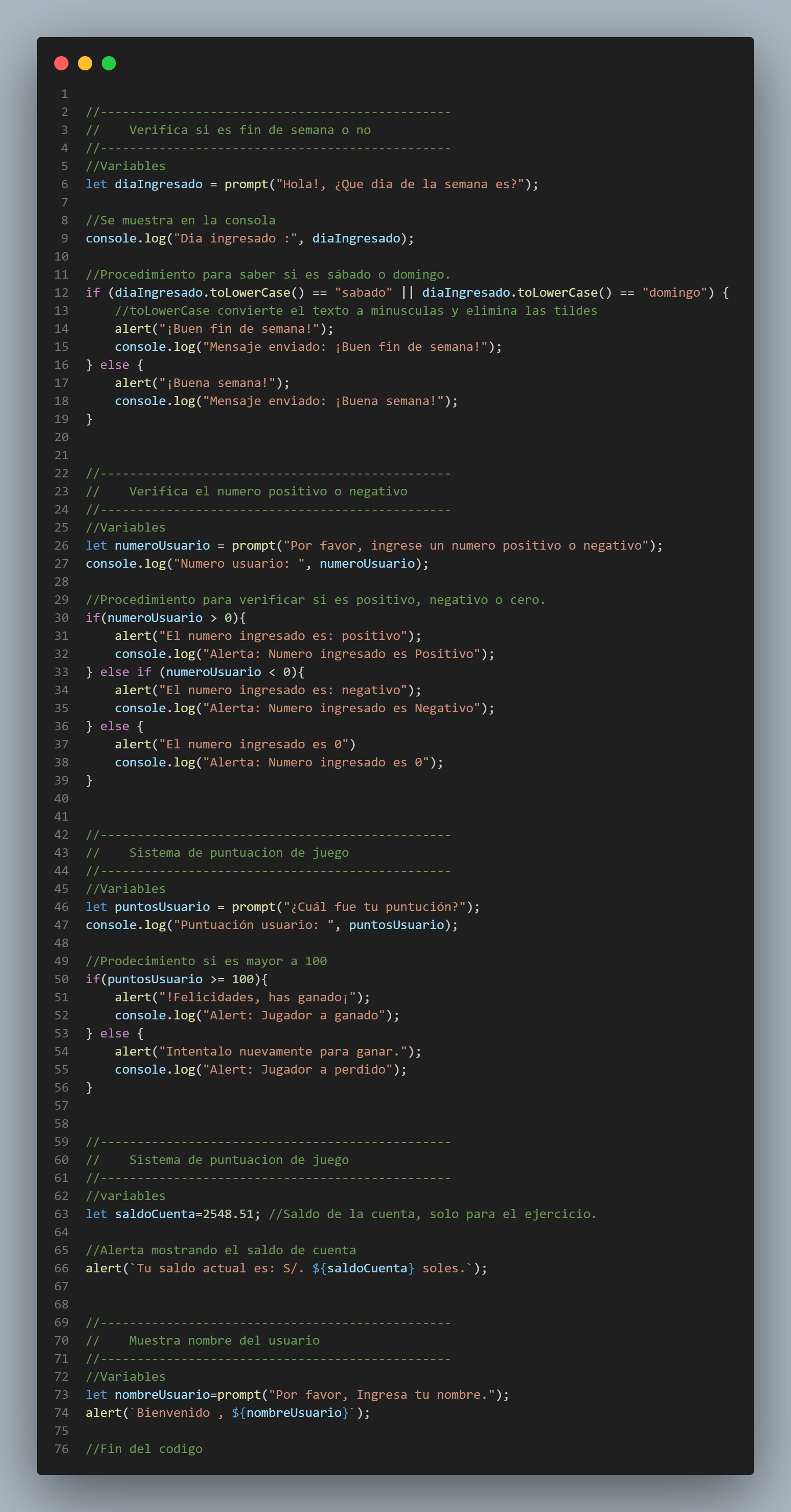Click alert 'Intentalo nuevamente para ganar.'
Image resolution: width=791 pixels, height=1512 pixels.
[268, 1051]
